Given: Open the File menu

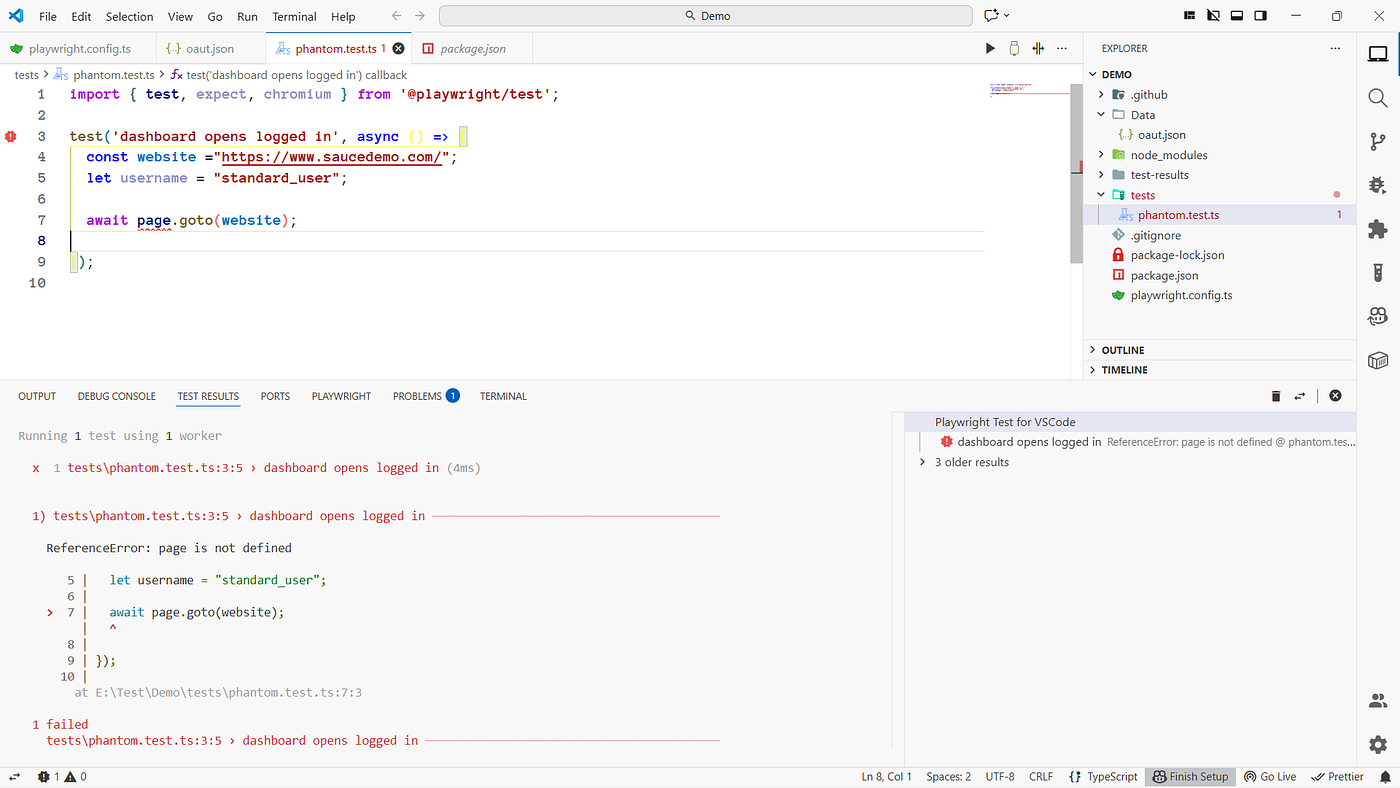Looking at the screenshot, I should pyautogui.click(x=48, y=17).
